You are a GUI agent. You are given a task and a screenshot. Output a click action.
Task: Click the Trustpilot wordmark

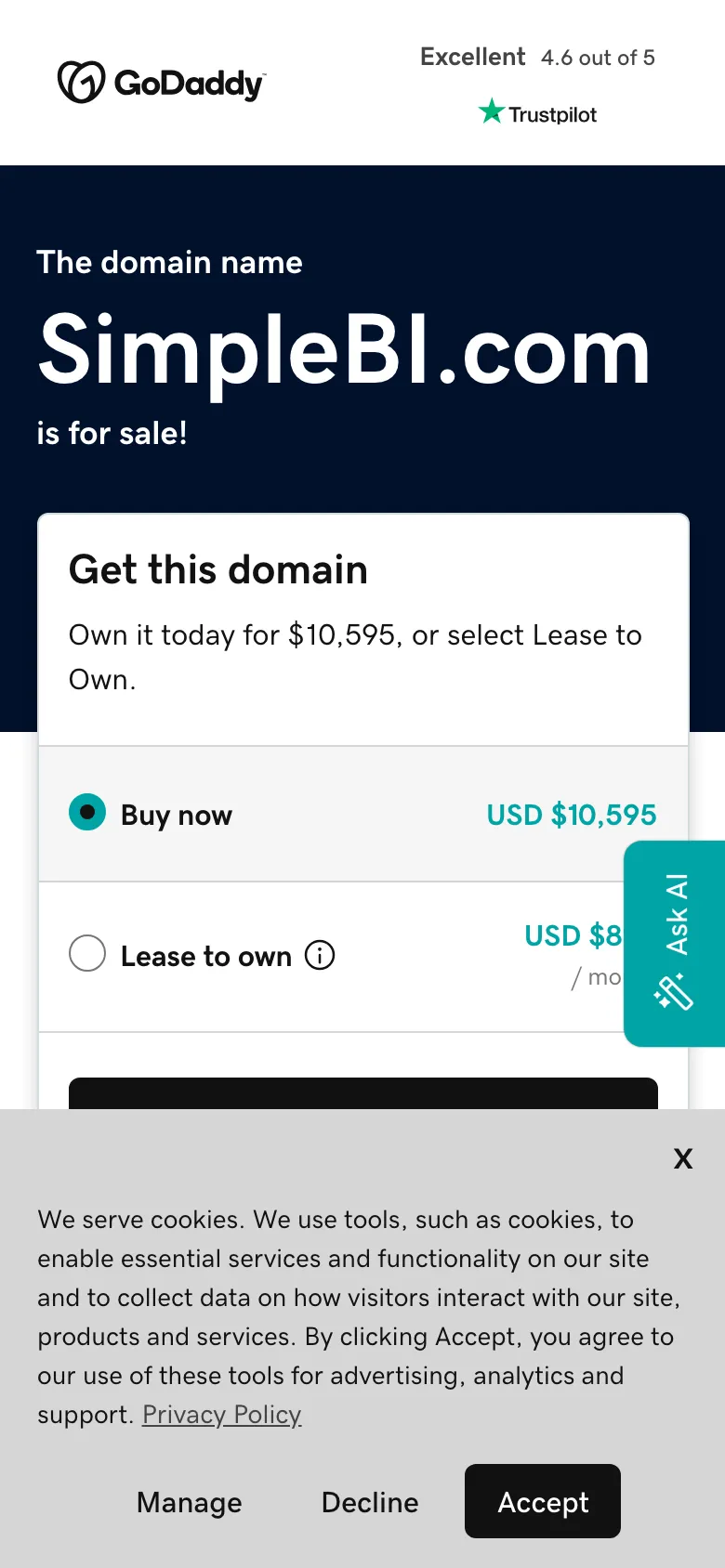(x=550, y=114)
